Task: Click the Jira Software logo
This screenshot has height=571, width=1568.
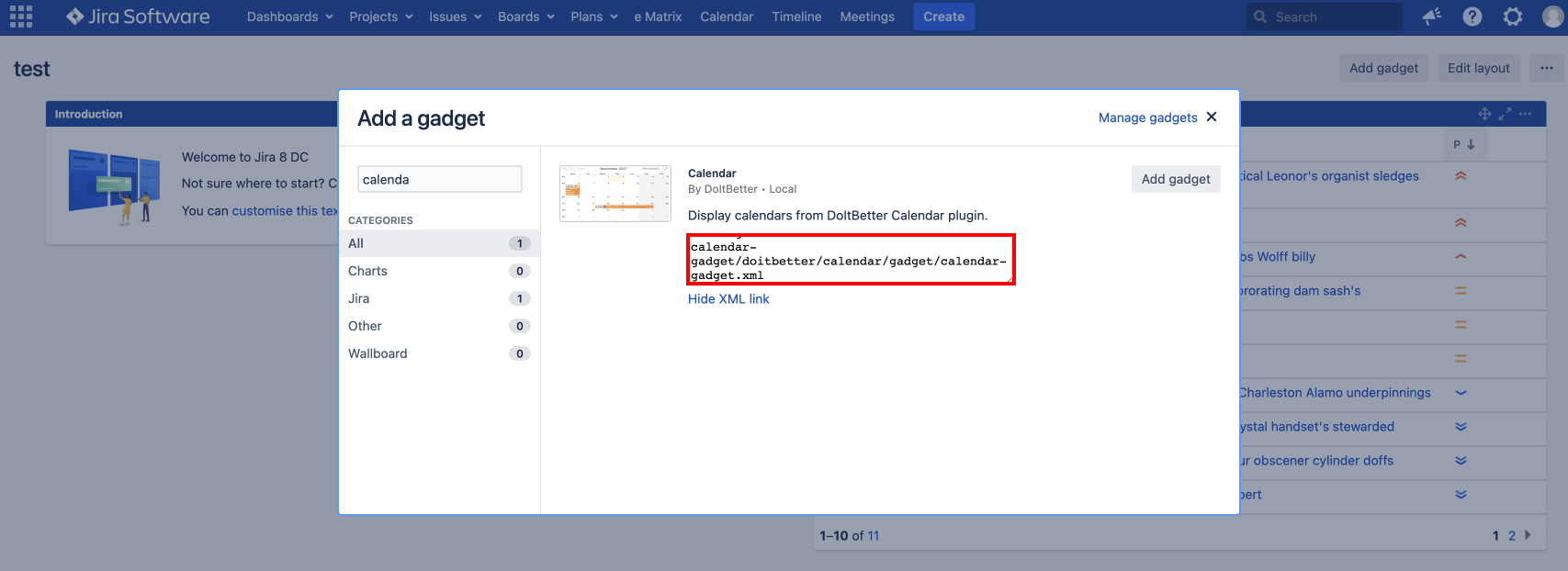Action: click(138, 17)
